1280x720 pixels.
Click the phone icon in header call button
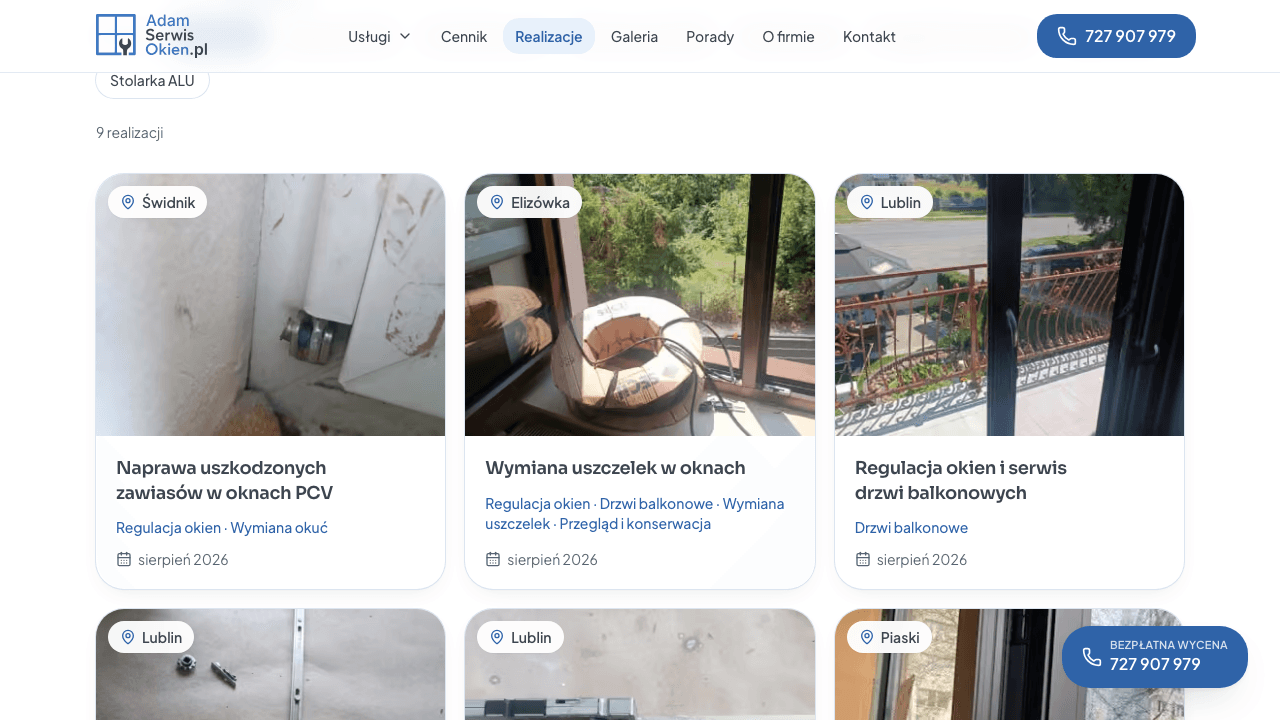click(1067, 36)
